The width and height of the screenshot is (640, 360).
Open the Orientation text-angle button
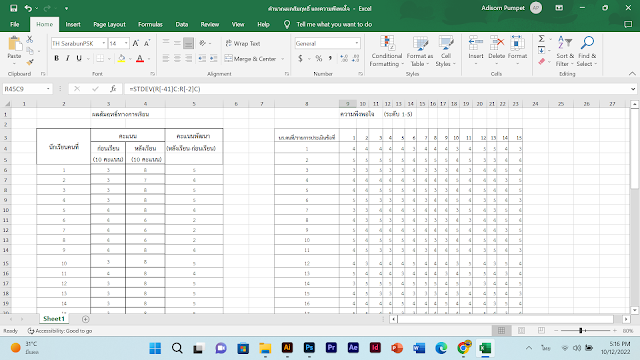pos(203,43)
